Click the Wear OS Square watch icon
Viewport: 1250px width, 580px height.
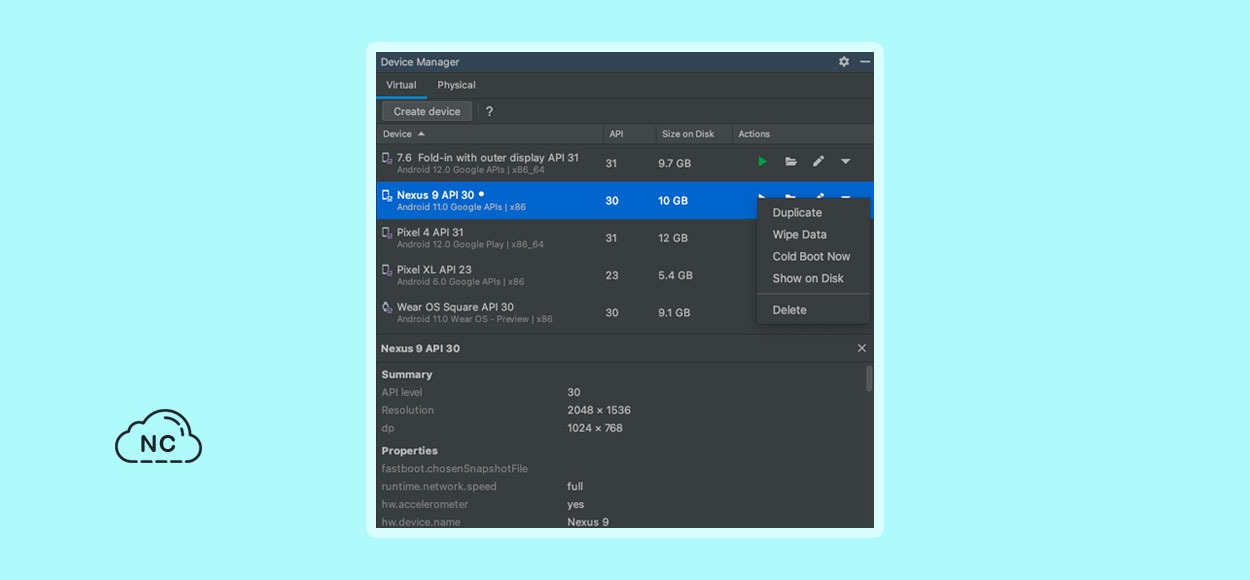click(x=387, y=308)
